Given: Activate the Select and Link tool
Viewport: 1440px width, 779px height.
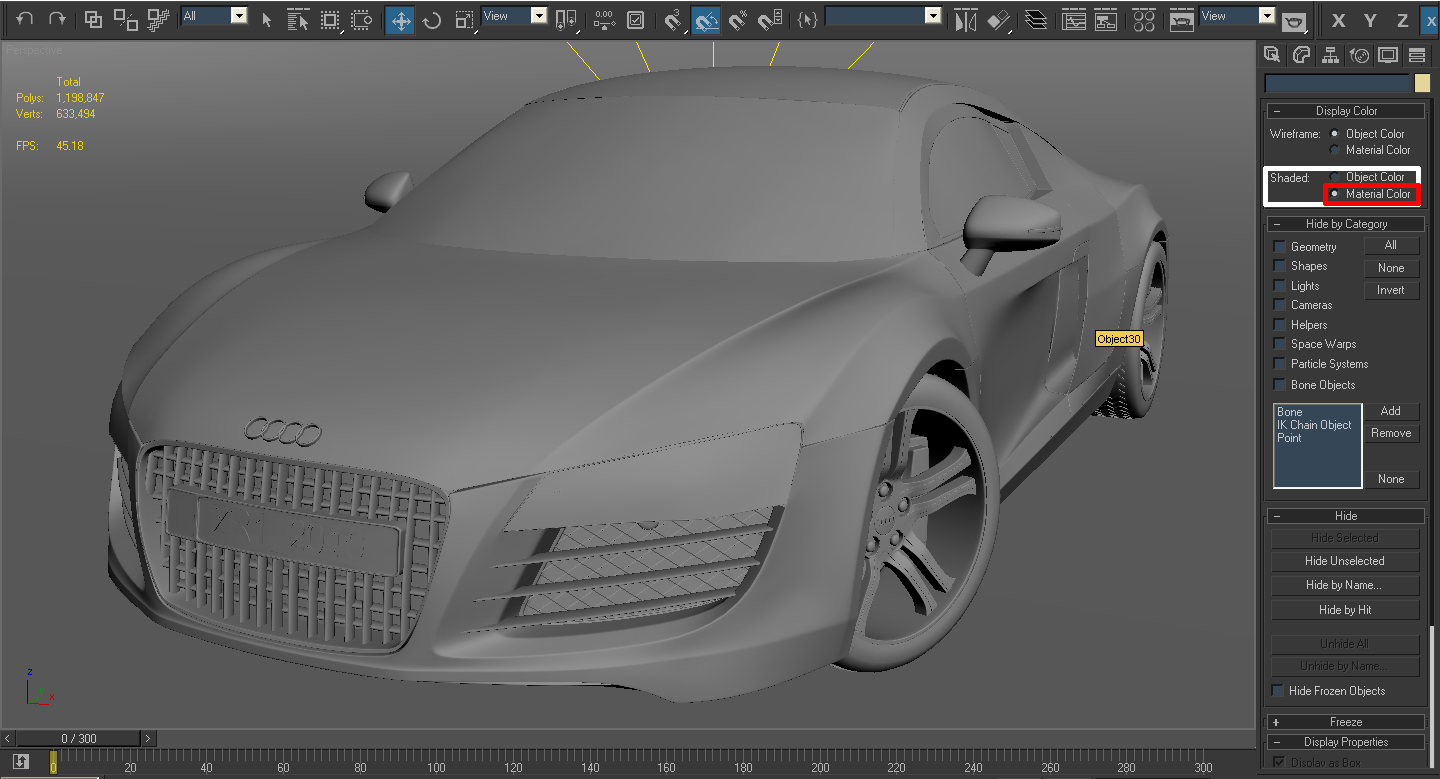Looking at the screenshot, I should click(x=93, y=19).
